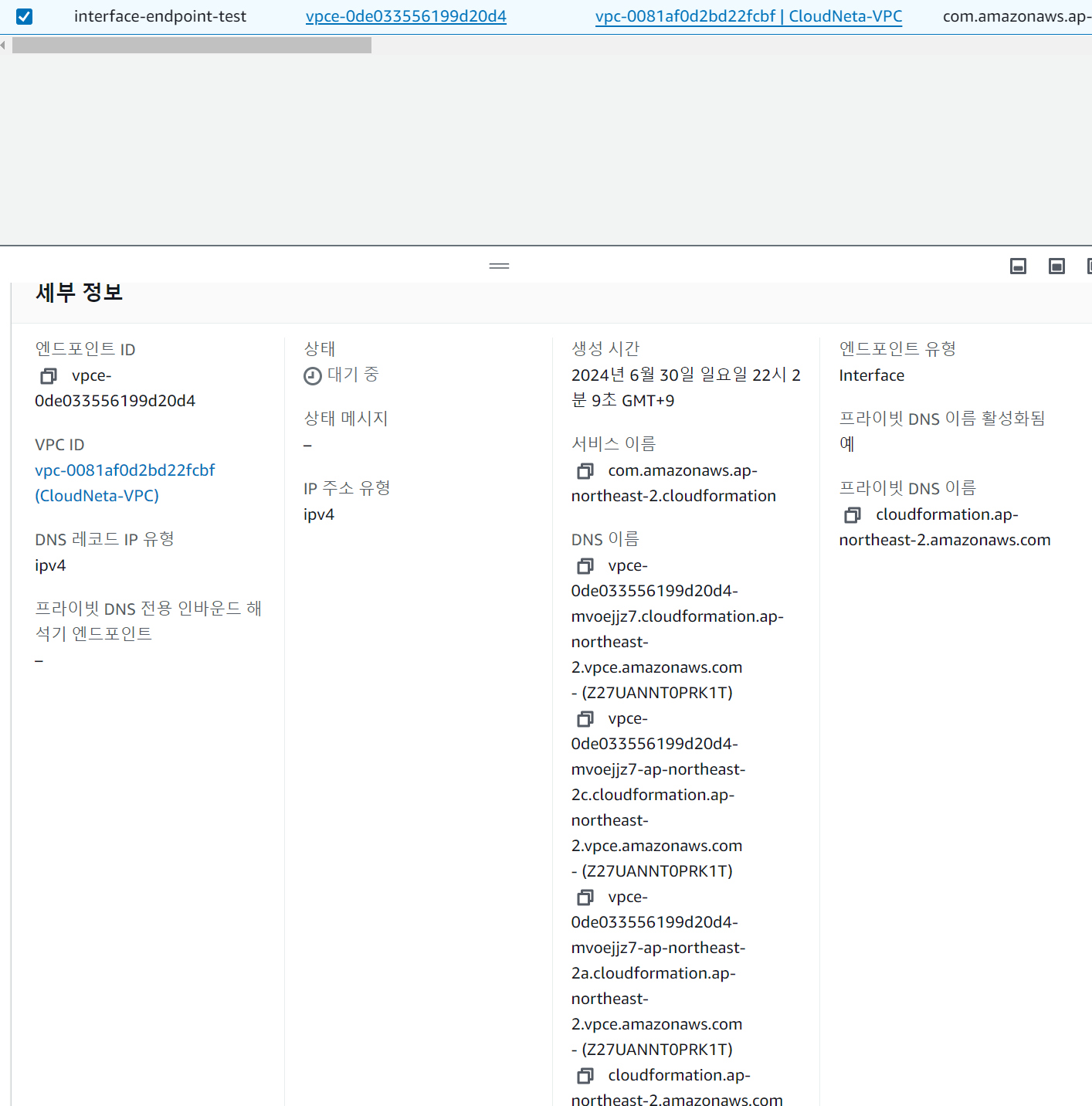Click the 예 value under 프라이빗 DNS 이름 활성화됨
Screen dimensions: 1092x1106
coord(846,444)
